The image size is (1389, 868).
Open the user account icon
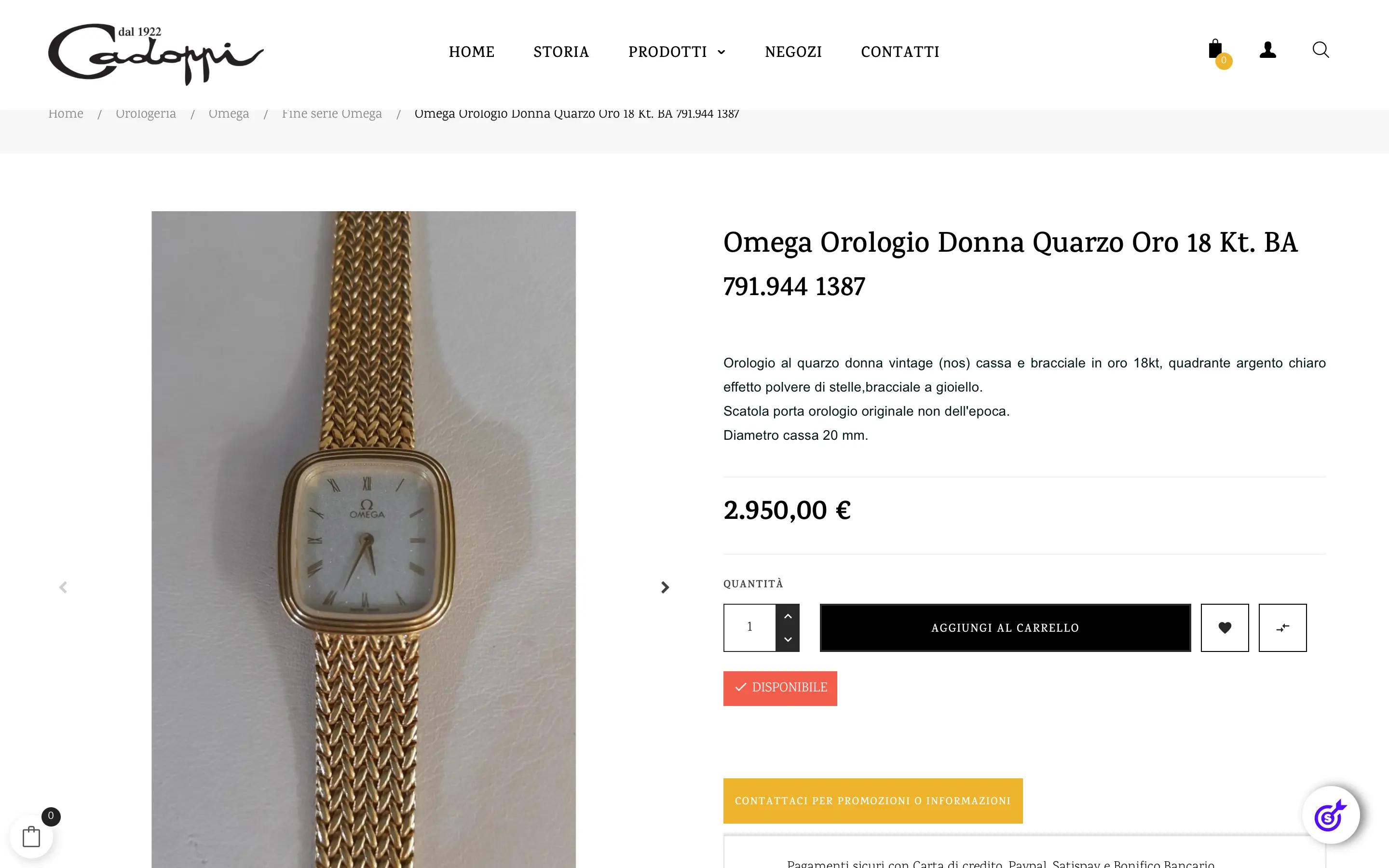1267,51
